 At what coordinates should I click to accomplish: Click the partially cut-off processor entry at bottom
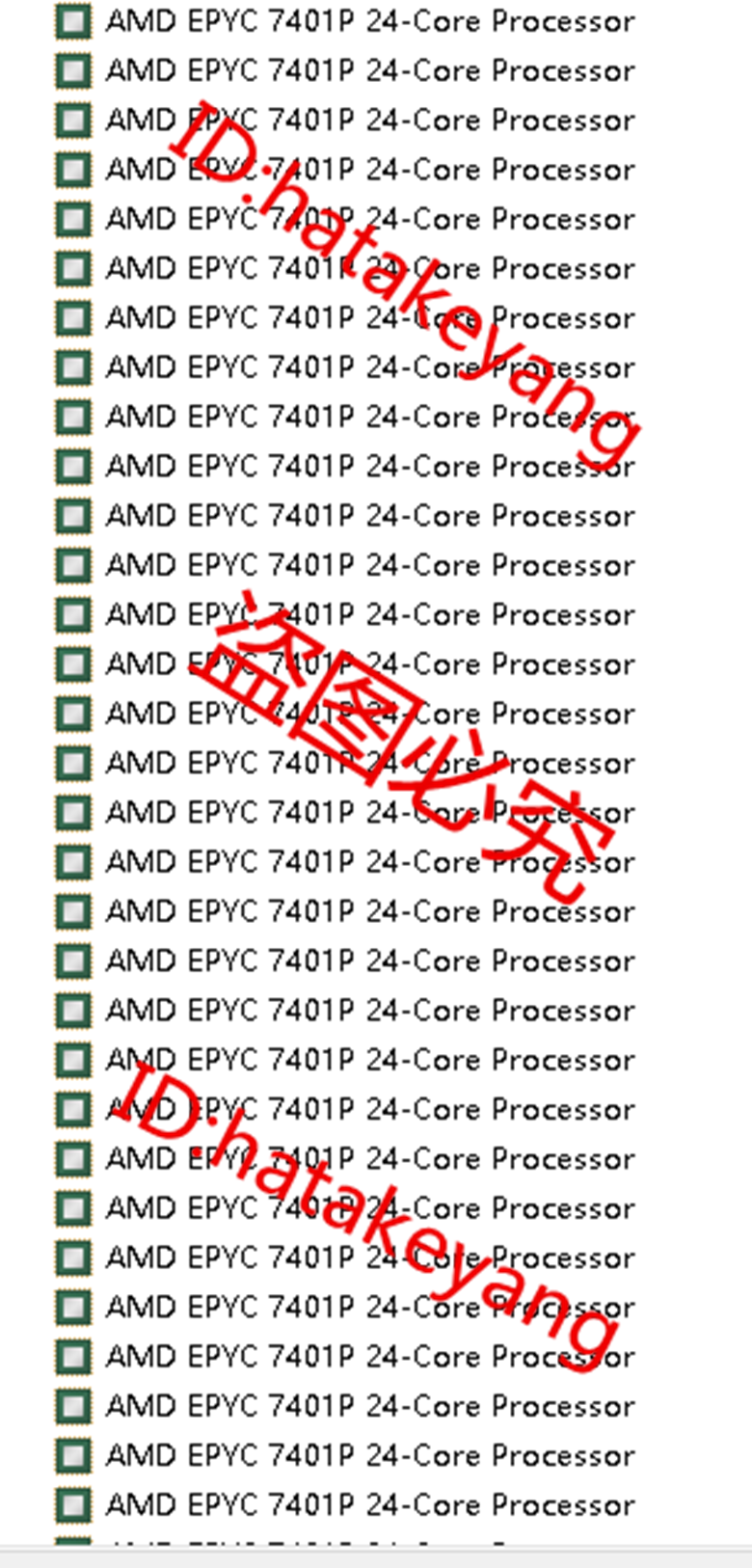(x=370, y=1542)
